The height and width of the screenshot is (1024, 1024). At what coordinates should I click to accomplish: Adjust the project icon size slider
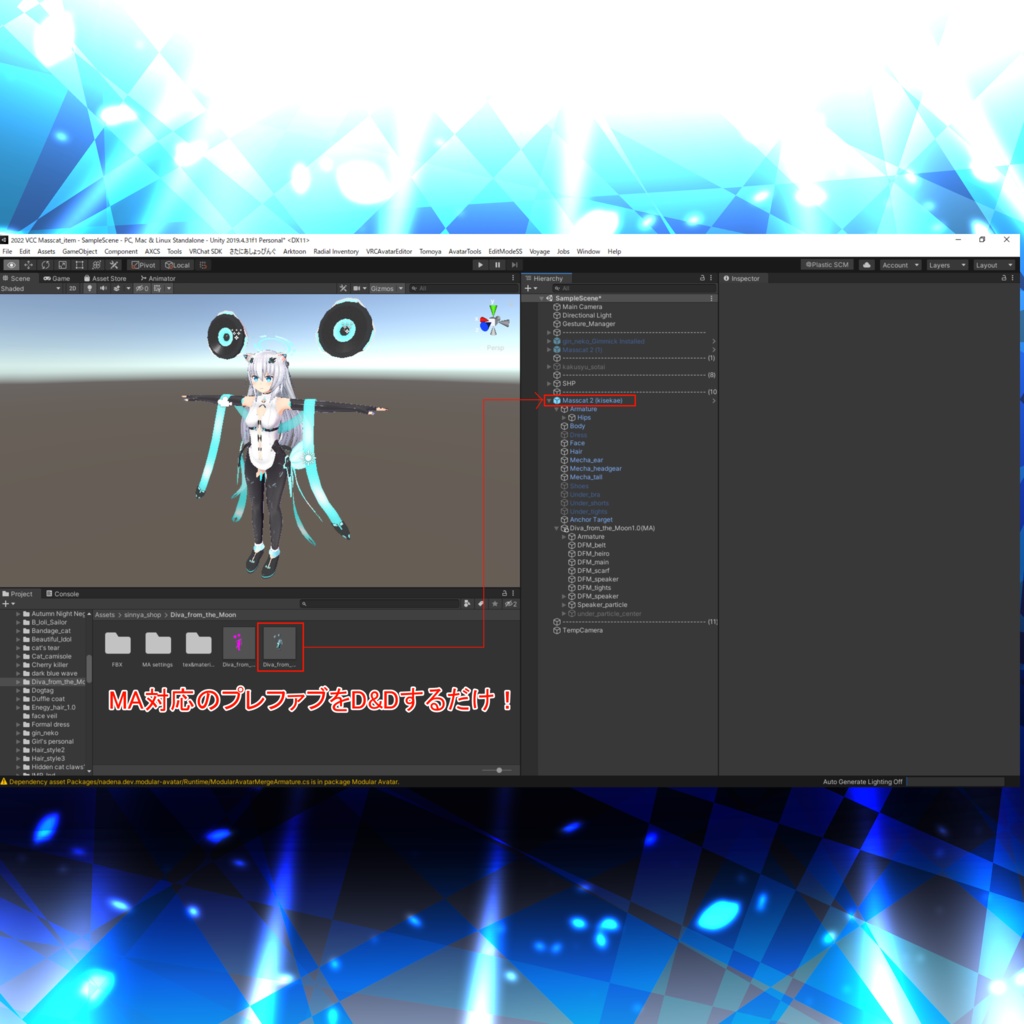[499, 770]
